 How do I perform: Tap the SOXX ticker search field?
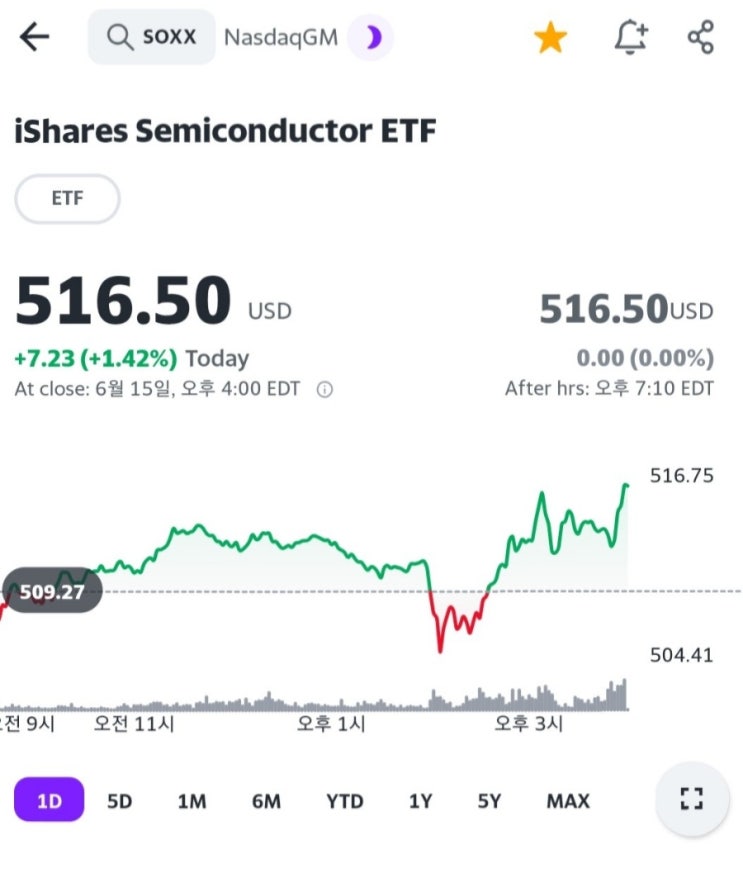point(168,38)
